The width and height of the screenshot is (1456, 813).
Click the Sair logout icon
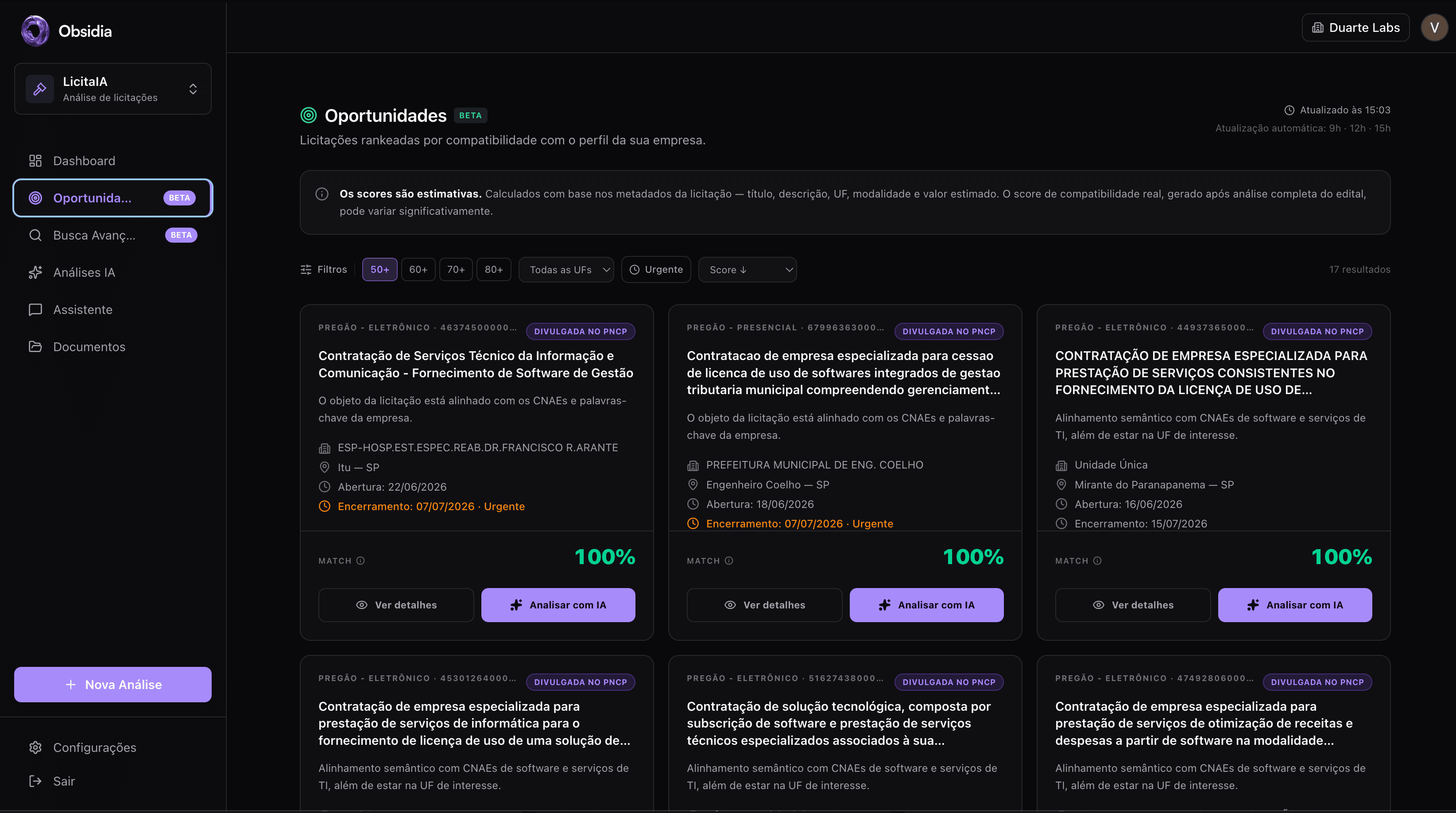pyautogui.click(x=35, y=782)
